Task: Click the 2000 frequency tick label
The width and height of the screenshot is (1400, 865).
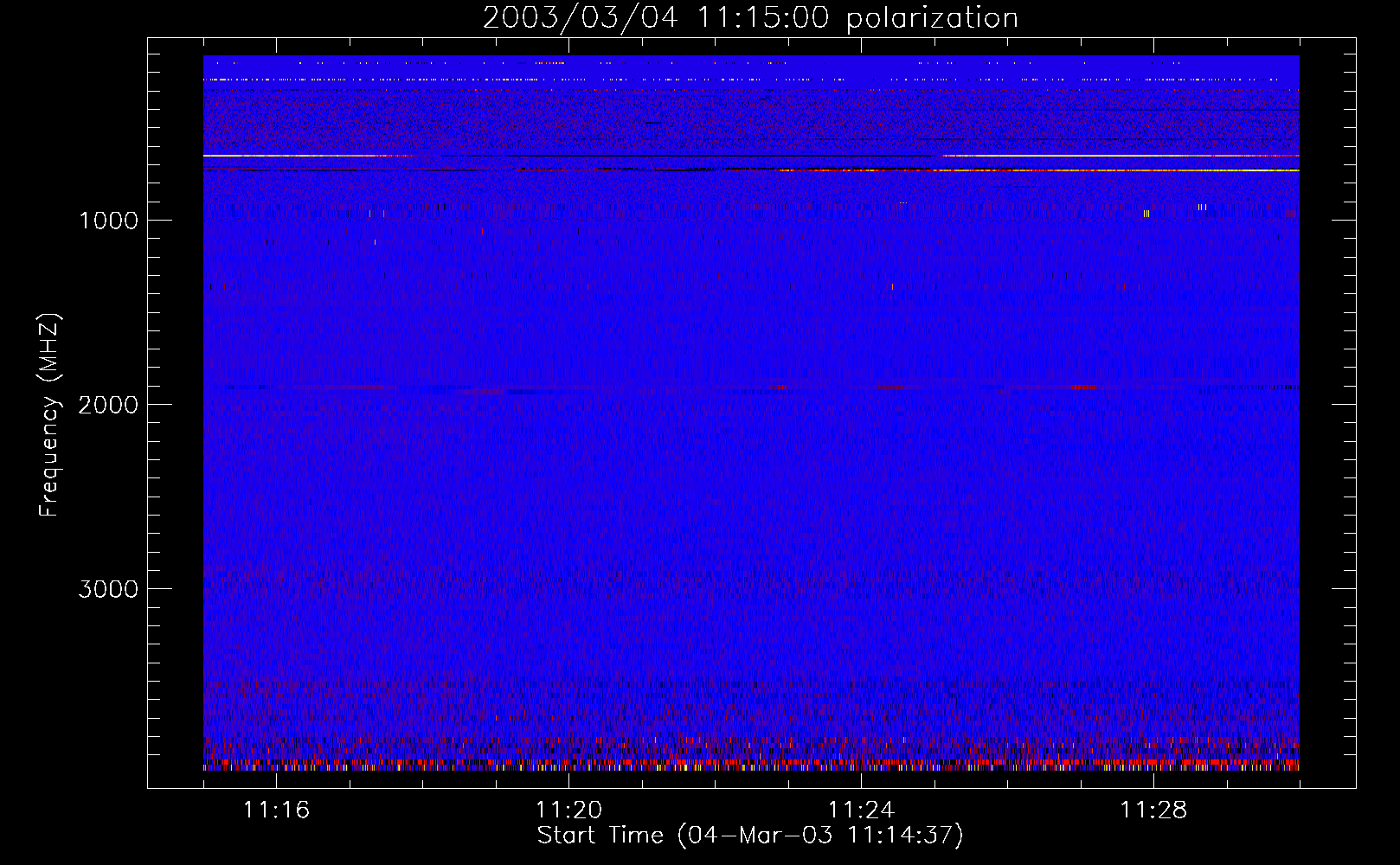Action: pyautogui.click(x=108, y=405)
